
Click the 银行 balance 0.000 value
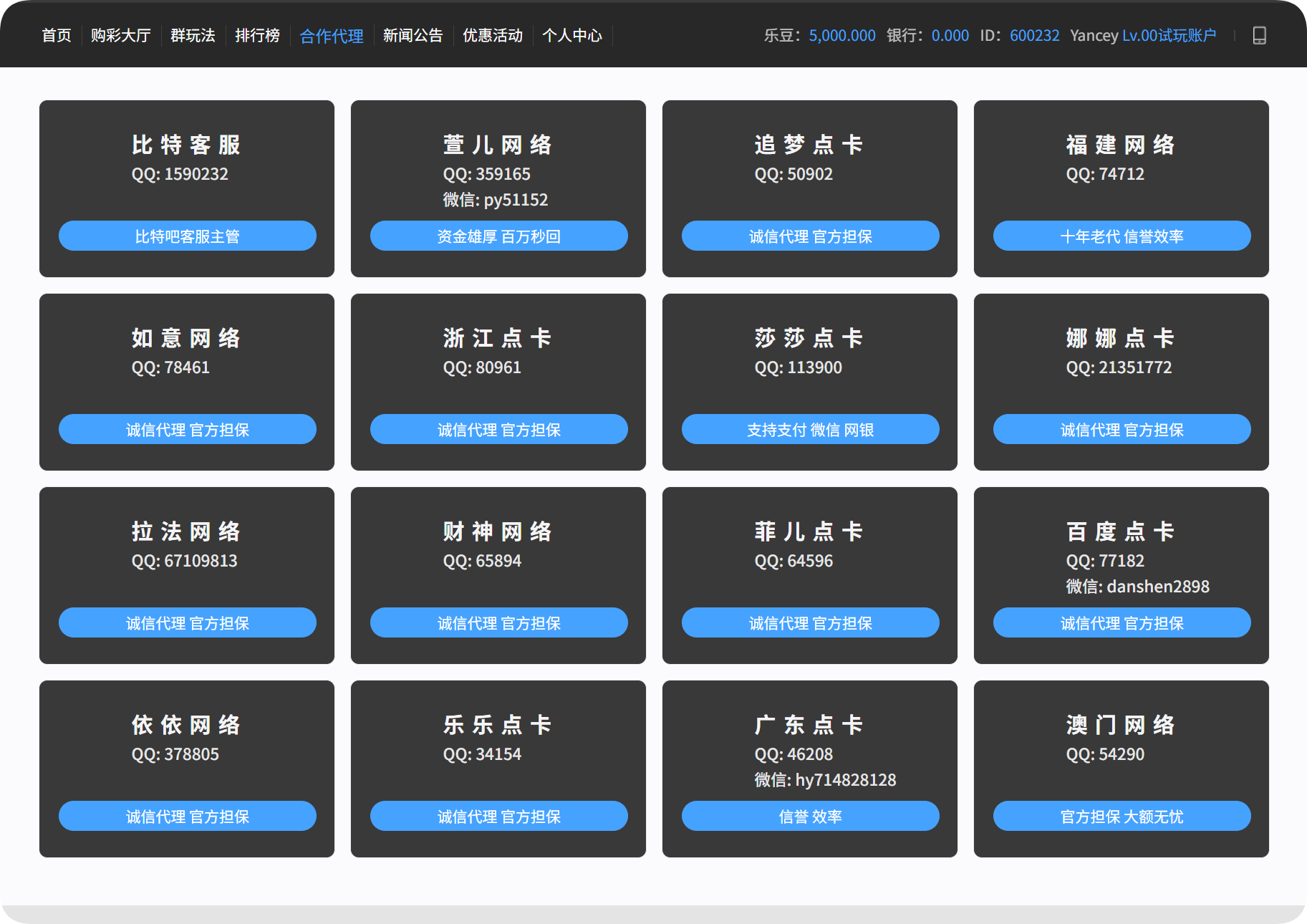pos(950,36)
